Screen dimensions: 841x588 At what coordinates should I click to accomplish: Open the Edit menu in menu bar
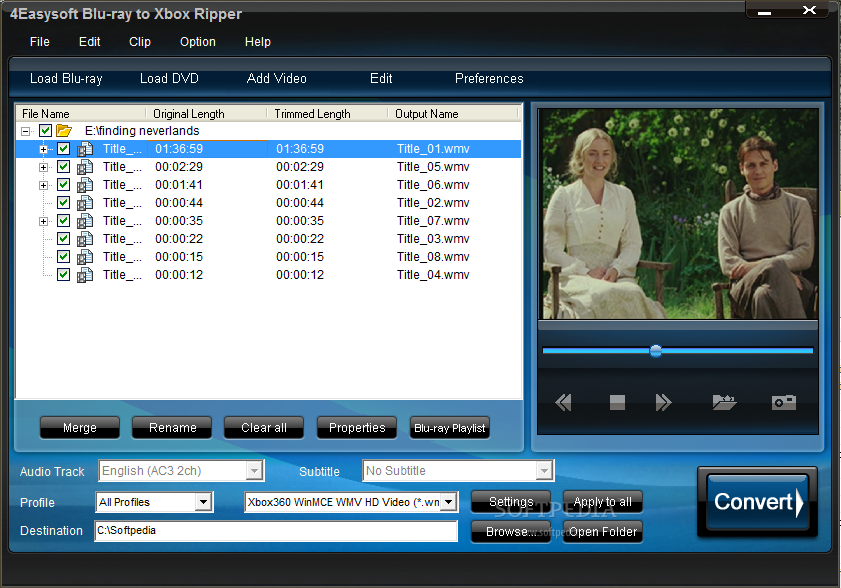(90, 42)
